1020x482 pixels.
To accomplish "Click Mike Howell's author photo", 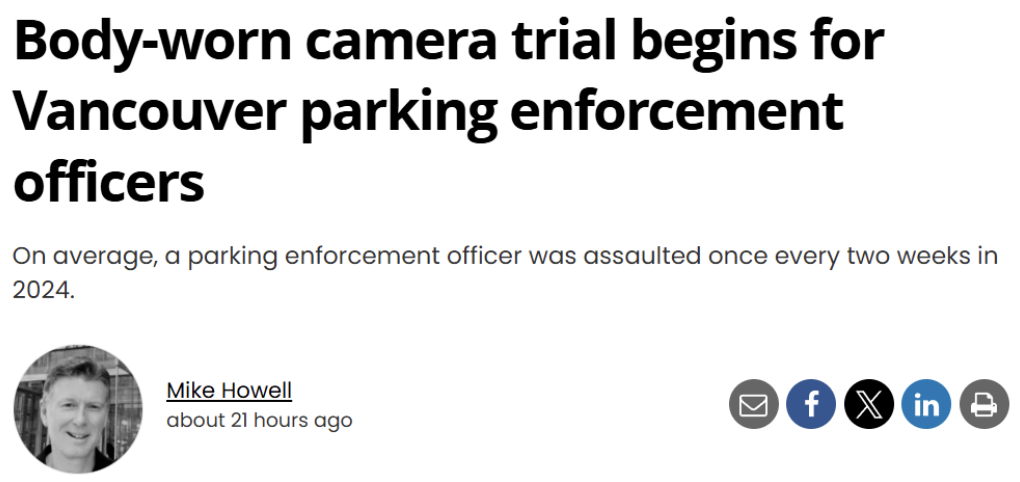I will point(78,409).
